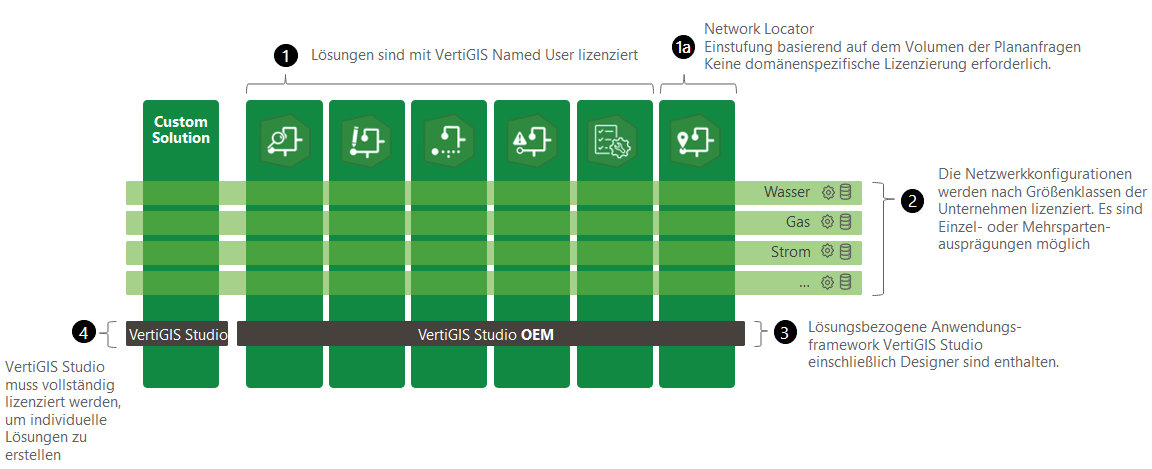This screenshot has height=469, width=1152.
Task: Select the Custom Solution column header
Action: [181, 130]
